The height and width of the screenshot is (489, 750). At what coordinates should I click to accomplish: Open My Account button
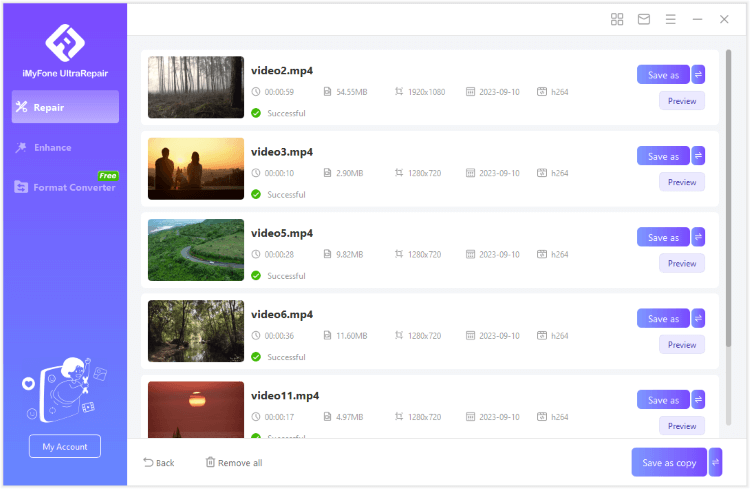65,447
